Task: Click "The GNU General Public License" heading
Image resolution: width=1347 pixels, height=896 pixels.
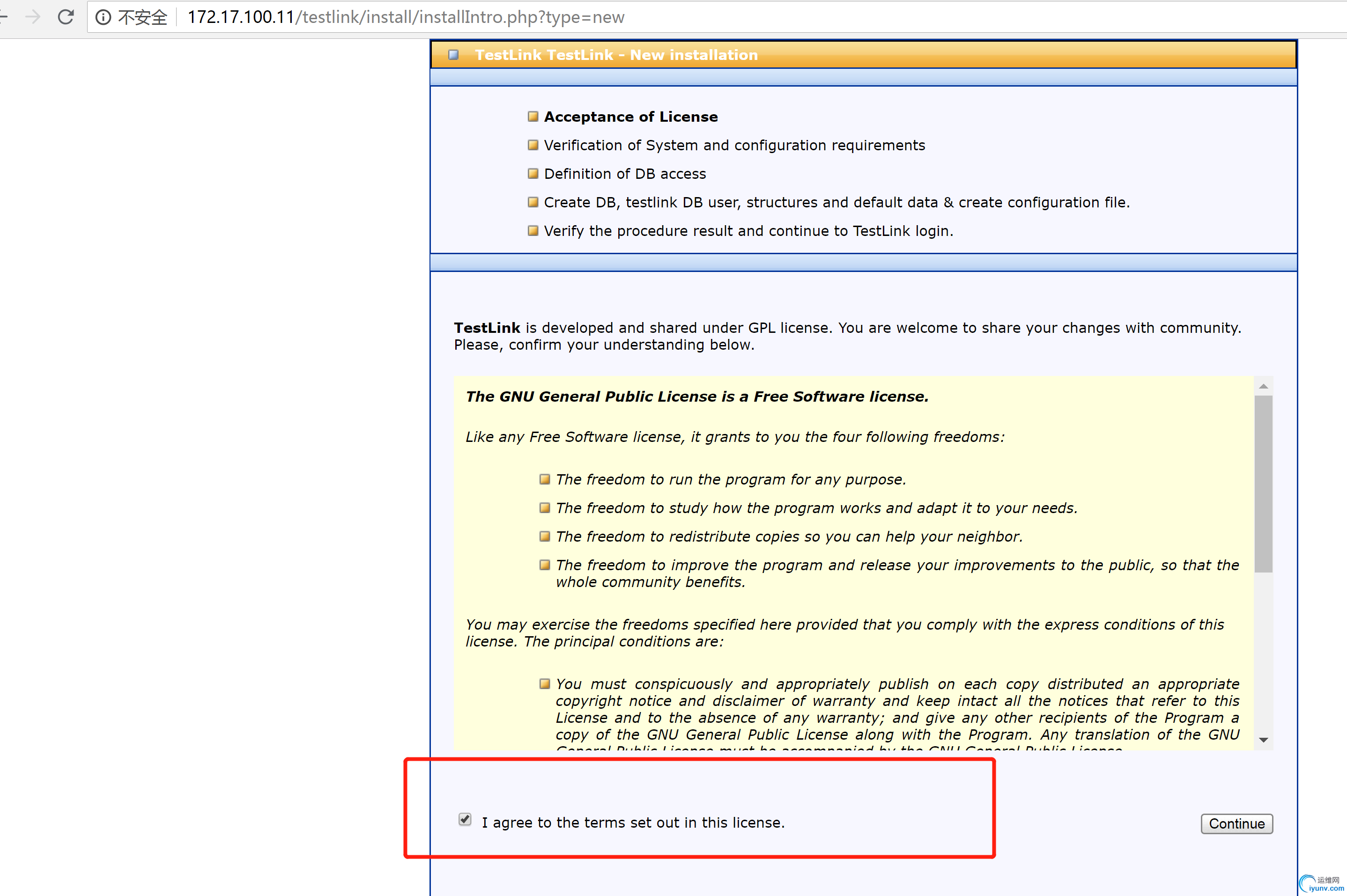Action: click(697, 397)
